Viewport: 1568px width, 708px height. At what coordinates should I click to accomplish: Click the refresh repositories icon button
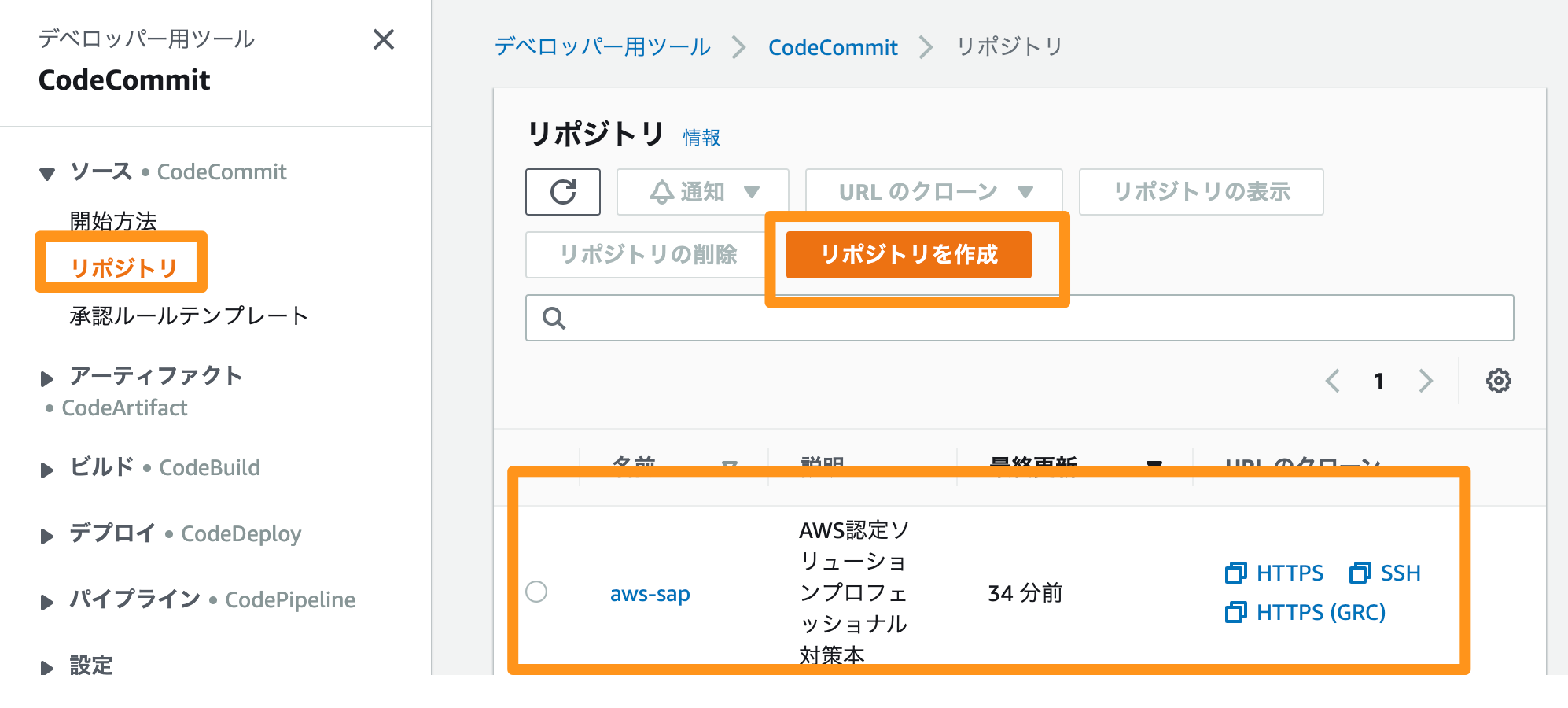563,192
